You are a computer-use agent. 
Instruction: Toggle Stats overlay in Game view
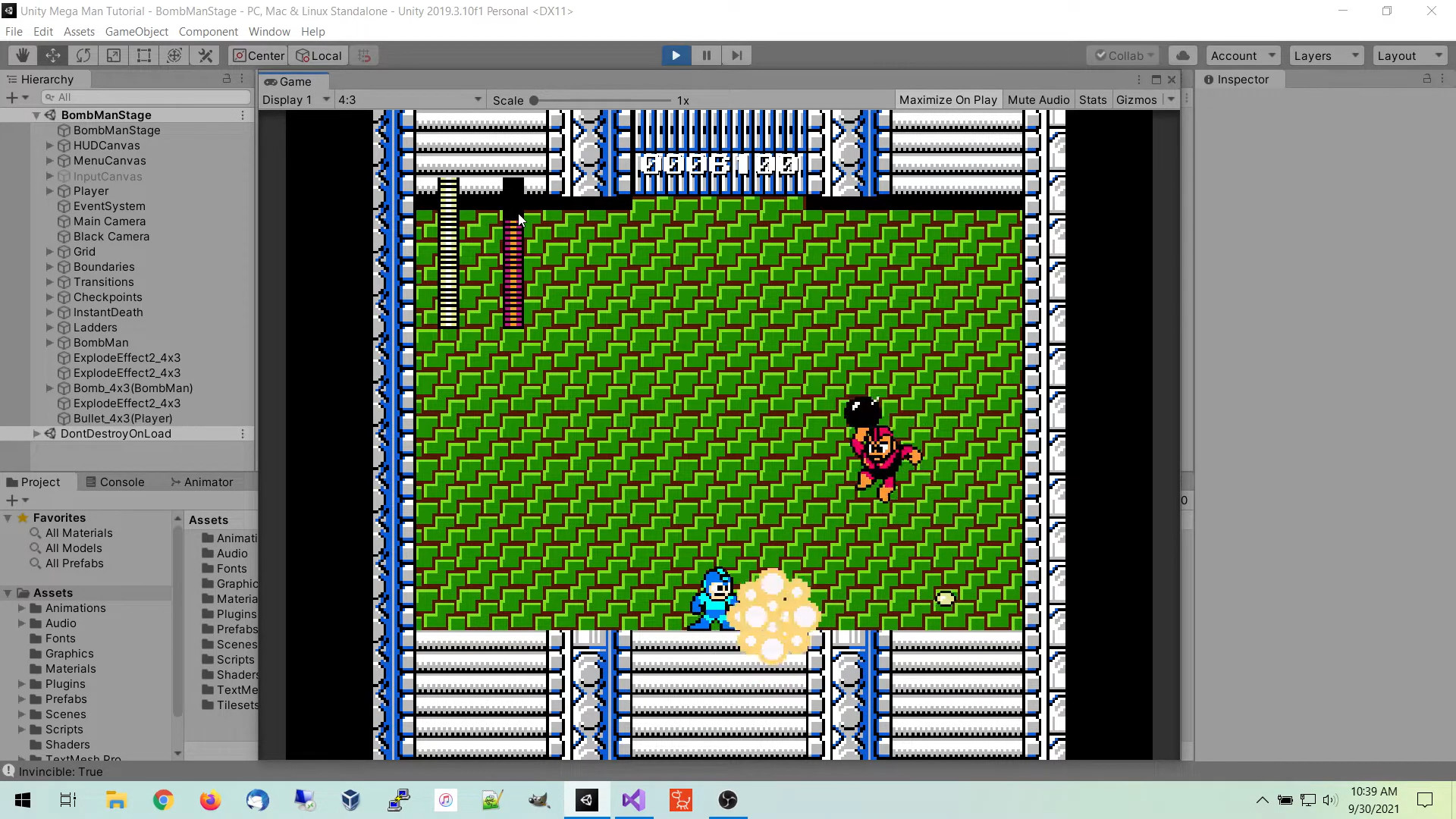coord(1092,99)
